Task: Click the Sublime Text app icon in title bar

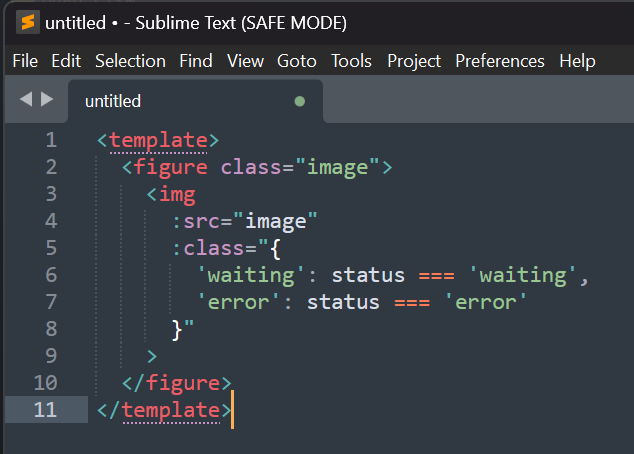Action: [x=27, y=22]
